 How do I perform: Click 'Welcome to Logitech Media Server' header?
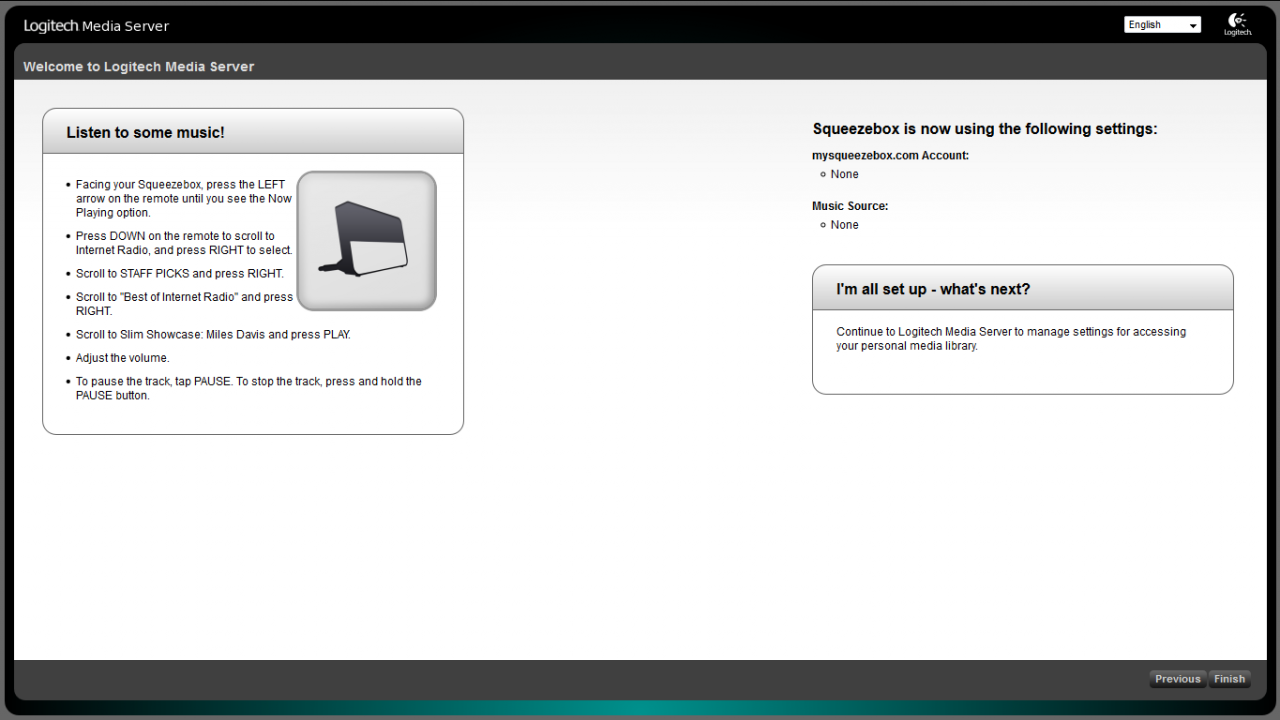(139, 67)
